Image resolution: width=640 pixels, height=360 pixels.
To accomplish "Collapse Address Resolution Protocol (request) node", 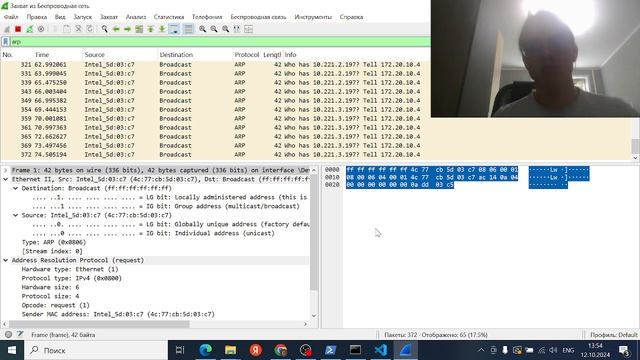I will 6,260.
